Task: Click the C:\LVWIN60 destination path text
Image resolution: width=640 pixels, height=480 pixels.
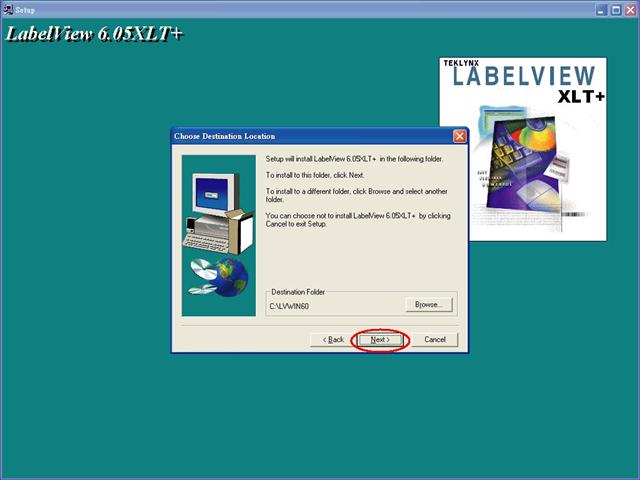Action: point(289,306)
